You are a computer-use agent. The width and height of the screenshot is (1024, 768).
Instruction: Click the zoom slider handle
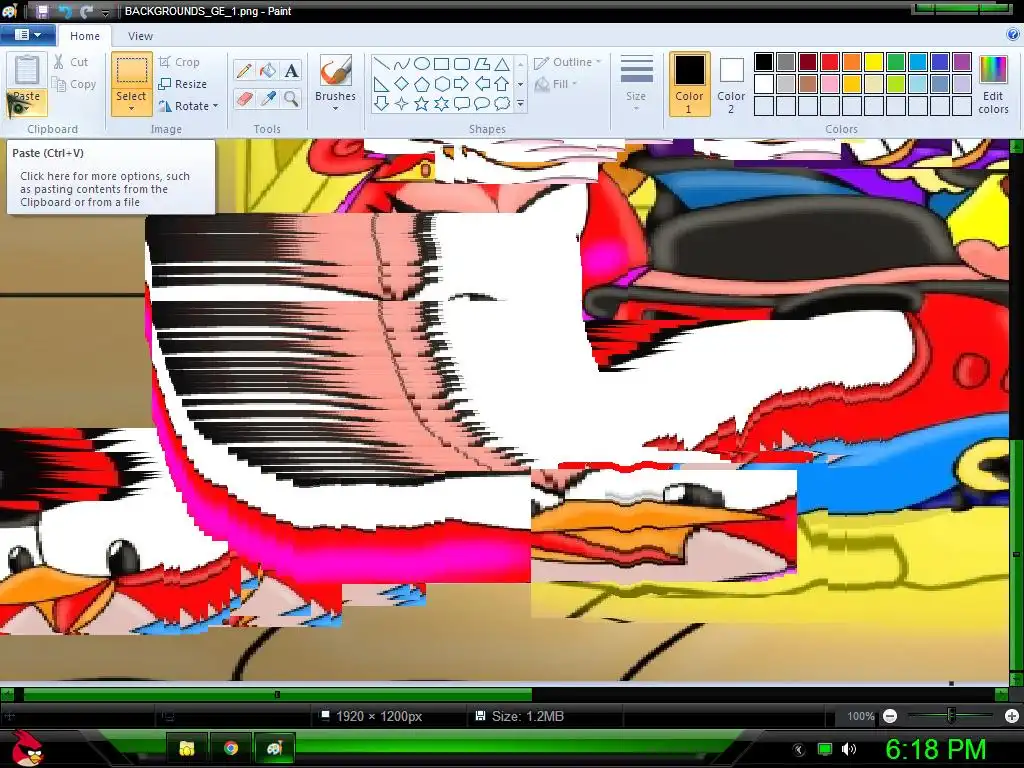[x=951, y=716]
